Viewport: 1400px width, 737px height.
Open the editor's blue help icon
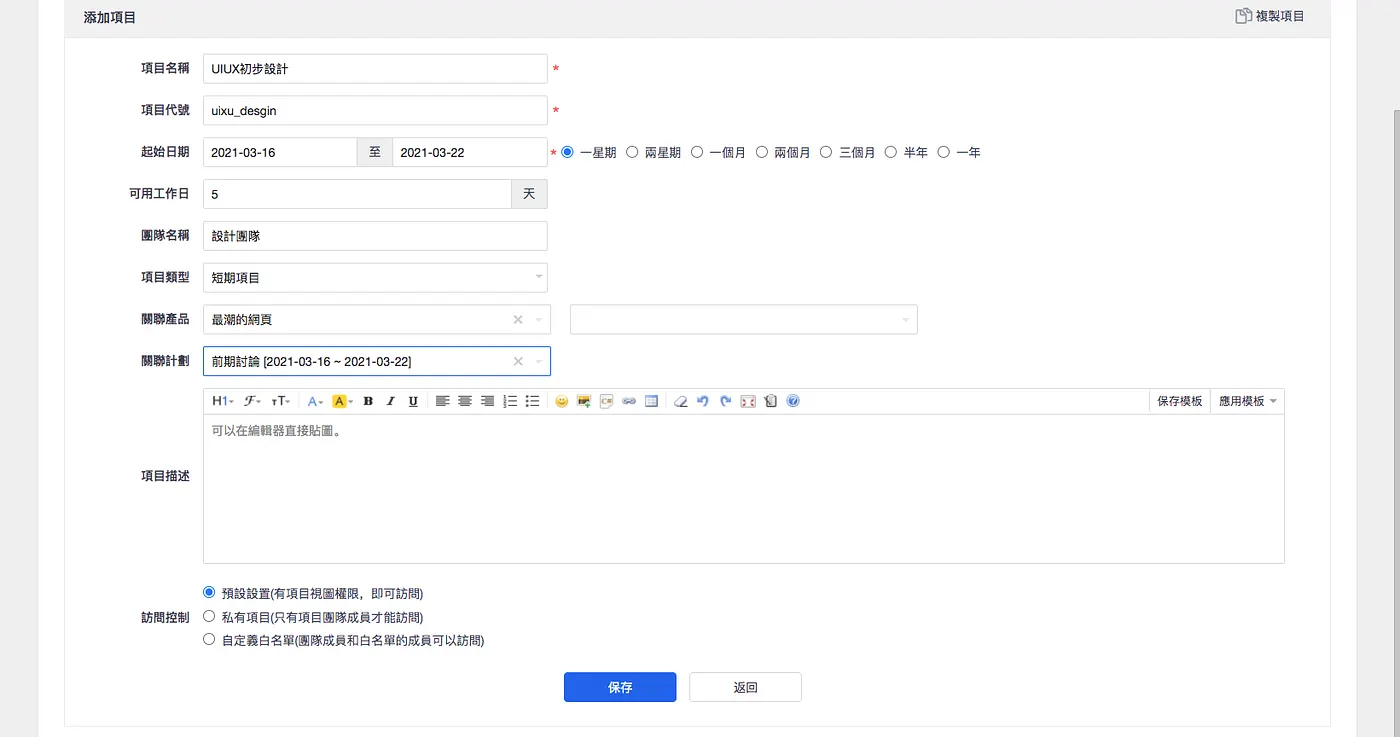793,401
